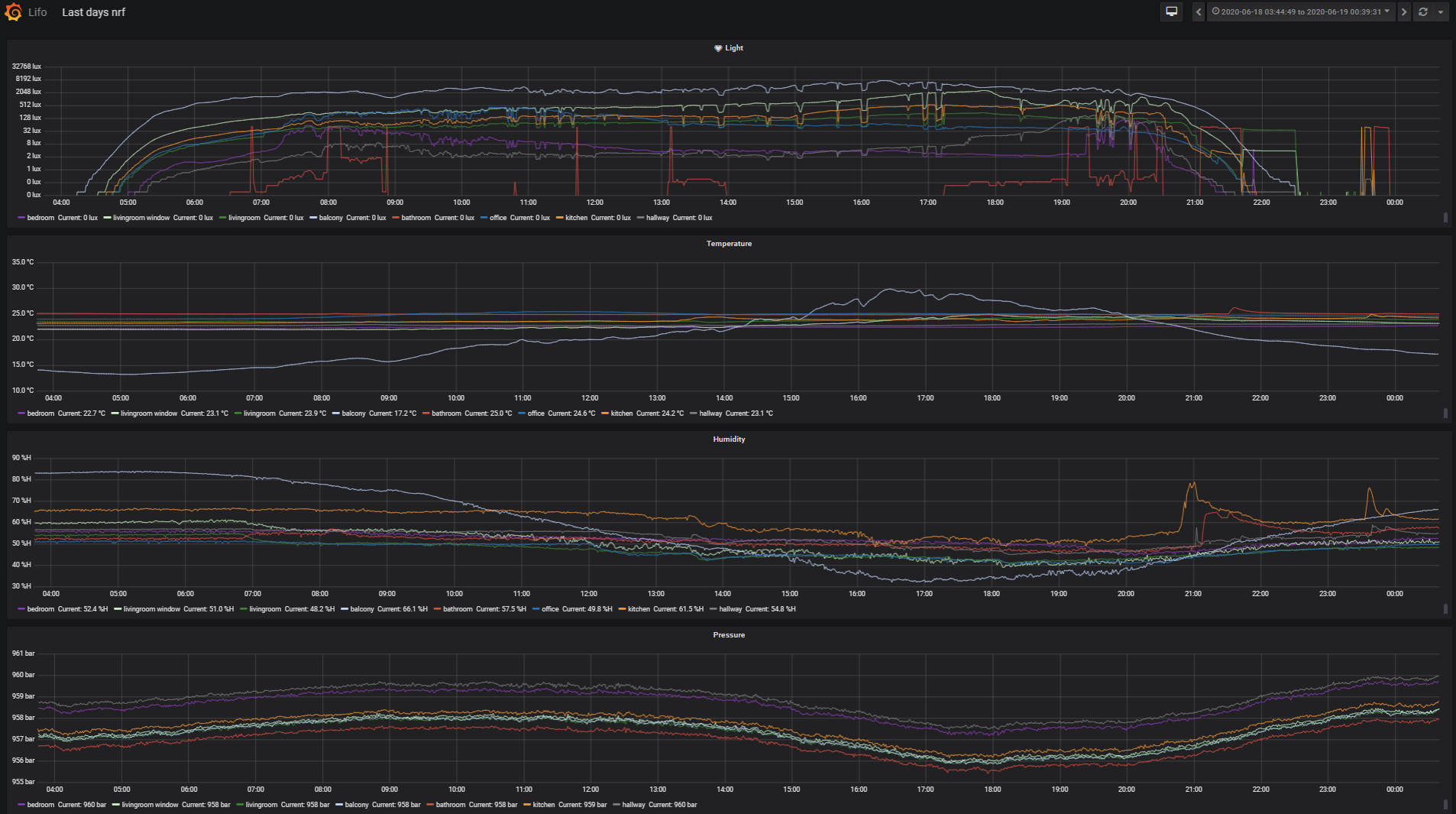Open the 'Last days nrf' dashboard title

pyautogui.click(x=93, y=12)
